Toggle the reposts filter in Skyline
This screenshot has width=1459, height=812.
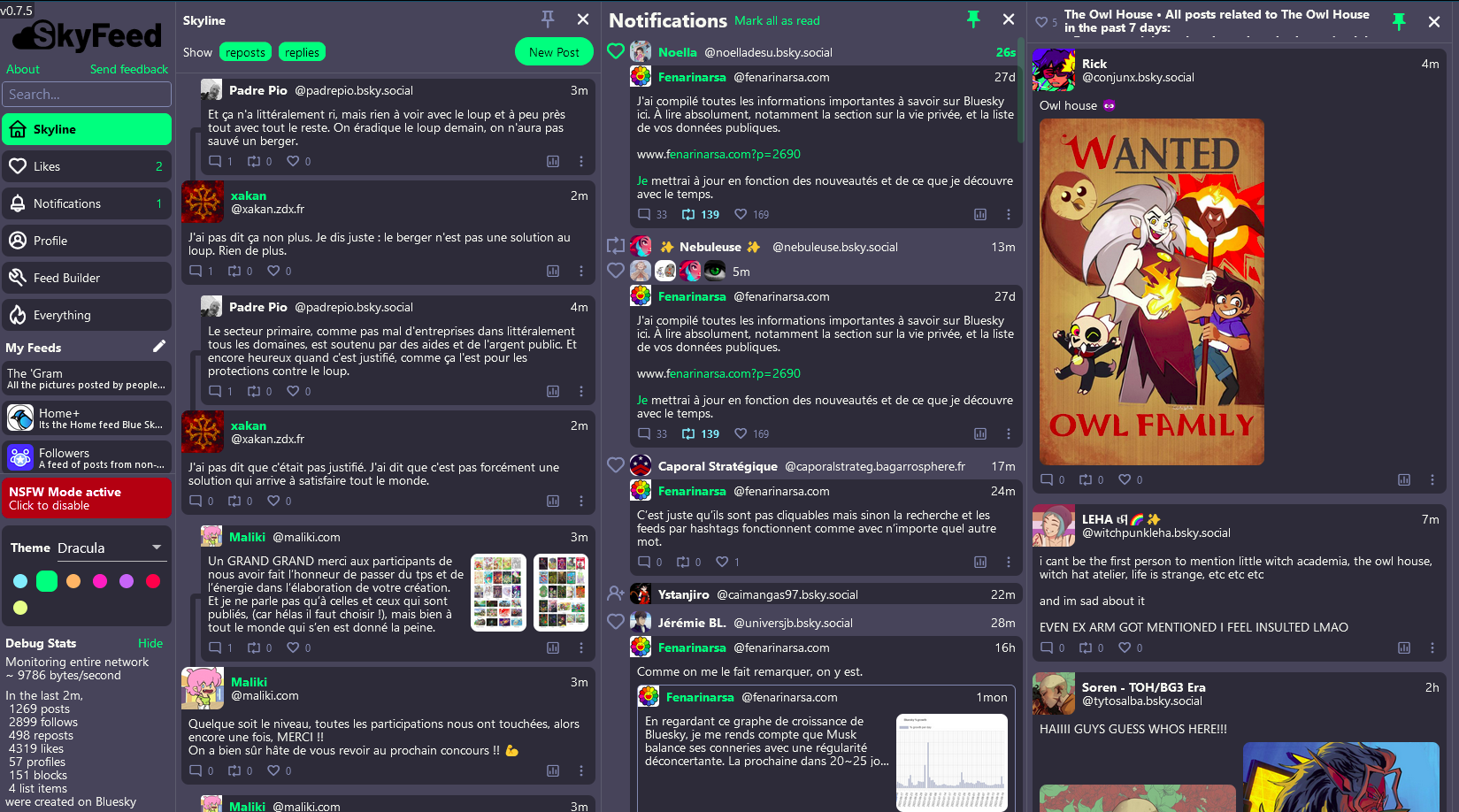(245, 52)
